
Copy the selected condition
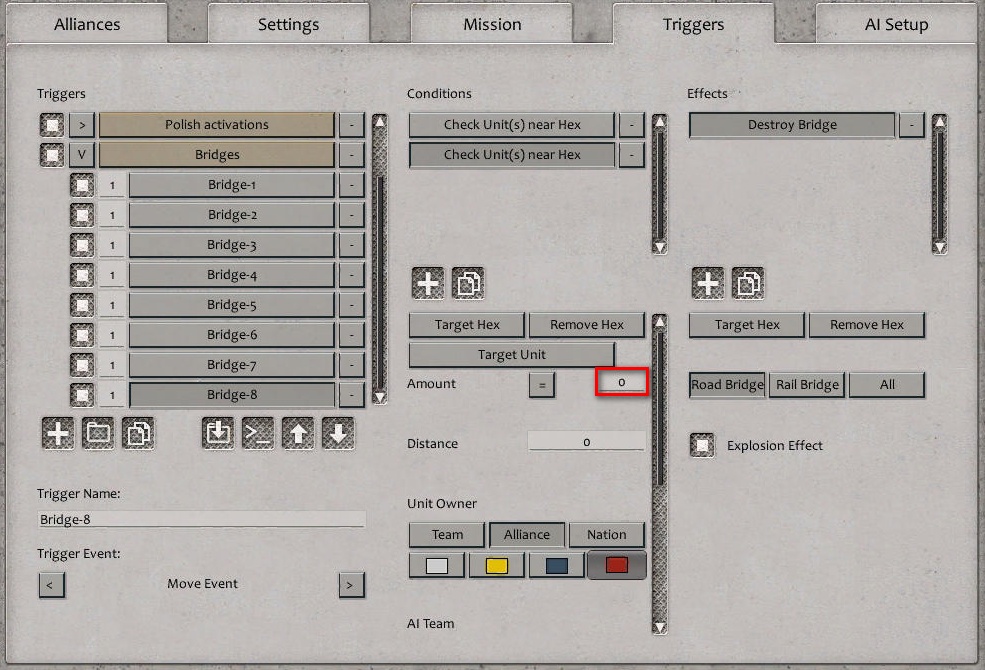coord(468,283)
